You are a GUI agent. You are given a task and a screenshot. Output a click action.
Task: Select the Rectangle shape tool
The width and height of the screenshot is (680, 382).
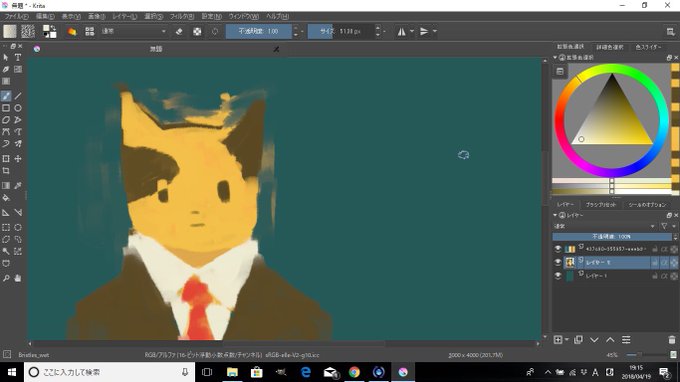click(6, 108)
